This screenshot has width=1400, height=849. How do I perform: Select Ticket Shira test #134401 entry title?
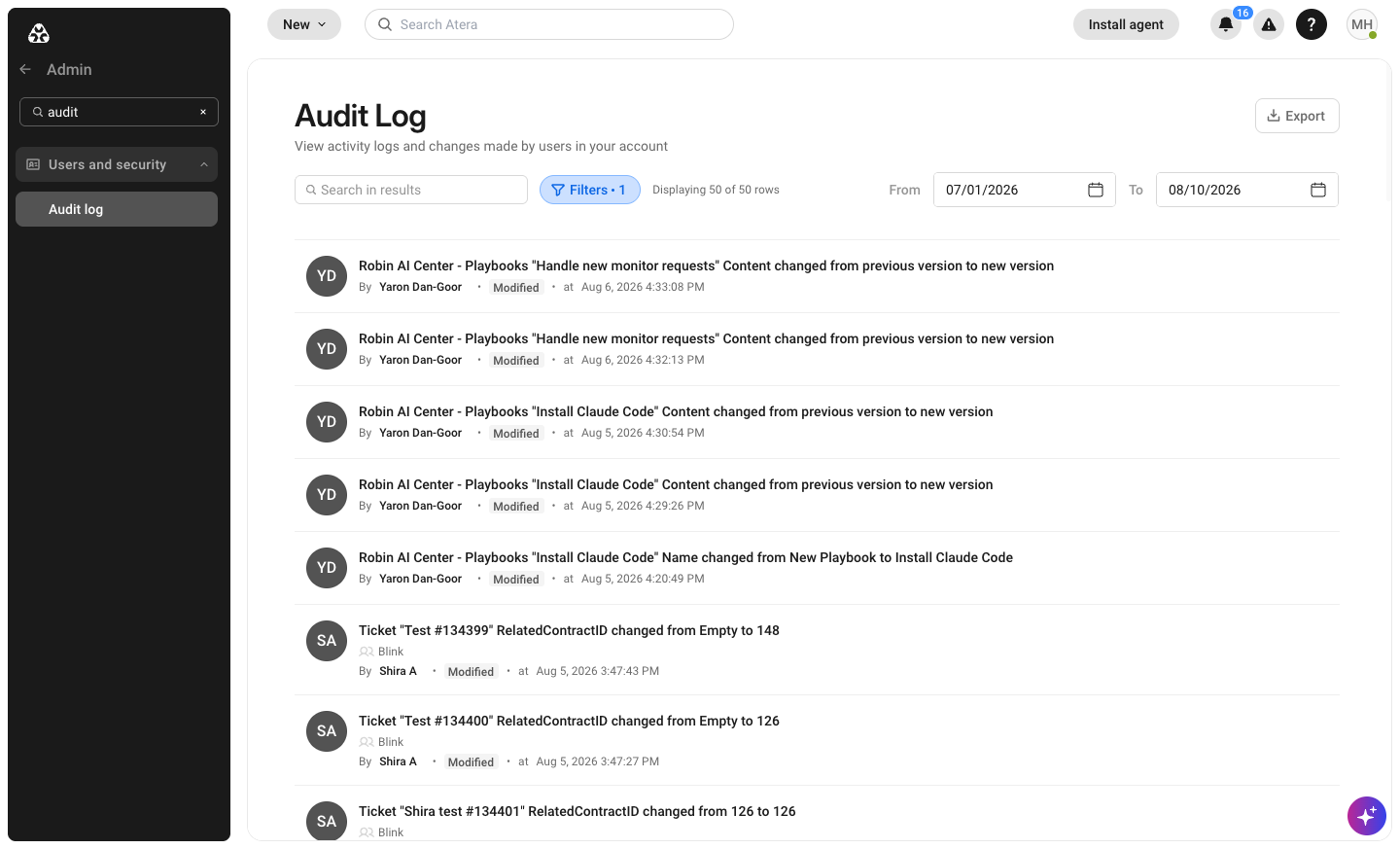point(577,811)
